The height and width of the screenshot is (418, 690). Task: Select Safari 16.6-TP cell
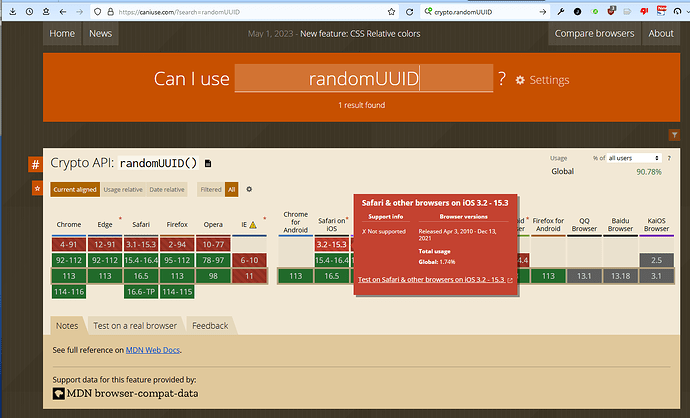point(141,292)
